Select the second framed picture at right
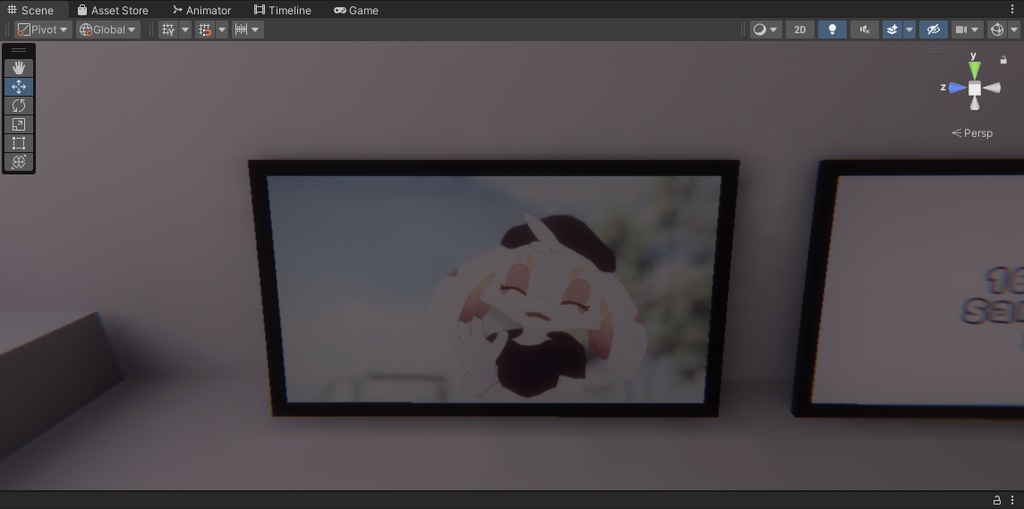Screen dimensions: 1024x509 click(x=909, y=287)
